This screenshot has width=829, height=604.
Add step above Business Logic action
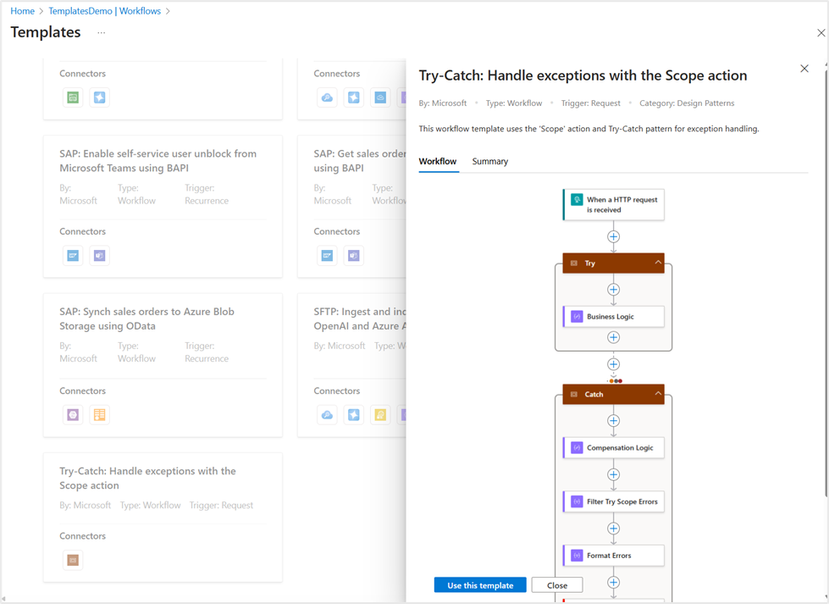pyautogui.click(x=613, y=289)
